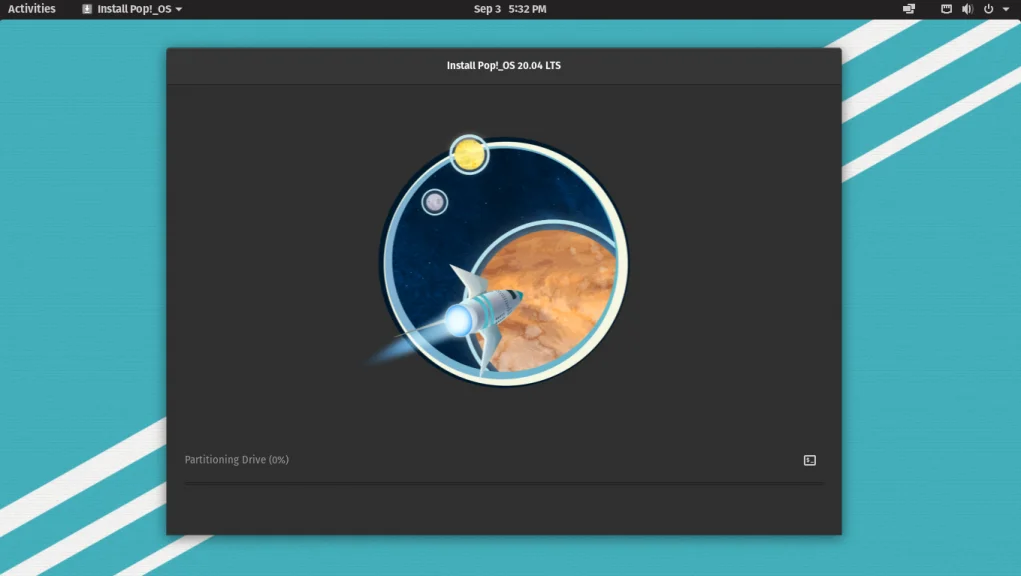Click the installer icon in top bar
1021x576 pixels.
tap(87, 9)
